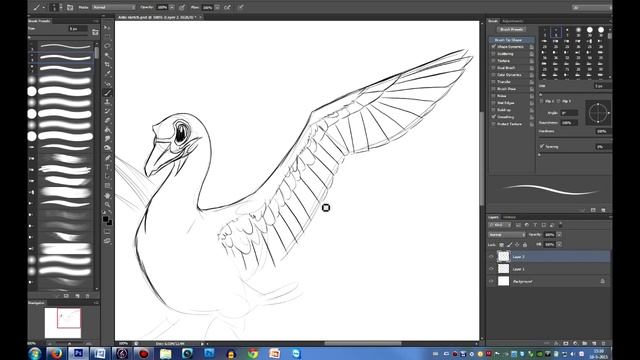640x360 pixels.
Task: Enable Dual Brush option
Action: (493, 68)
